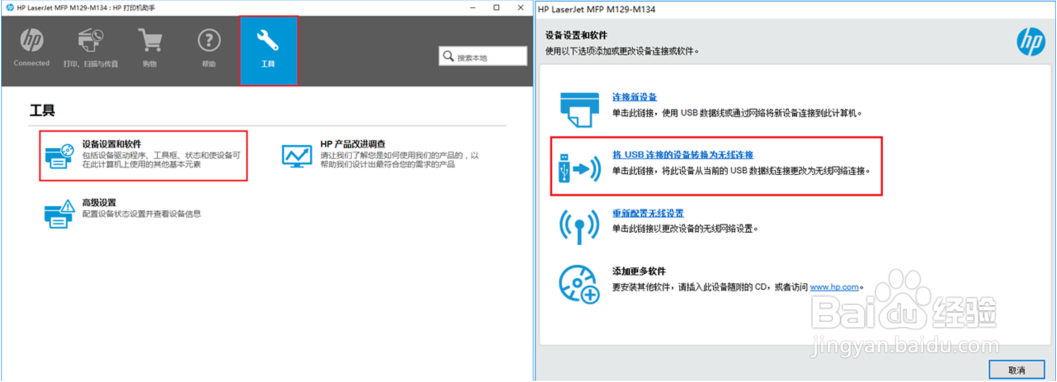Click the HP icon in left title bar

pos(9,7)
